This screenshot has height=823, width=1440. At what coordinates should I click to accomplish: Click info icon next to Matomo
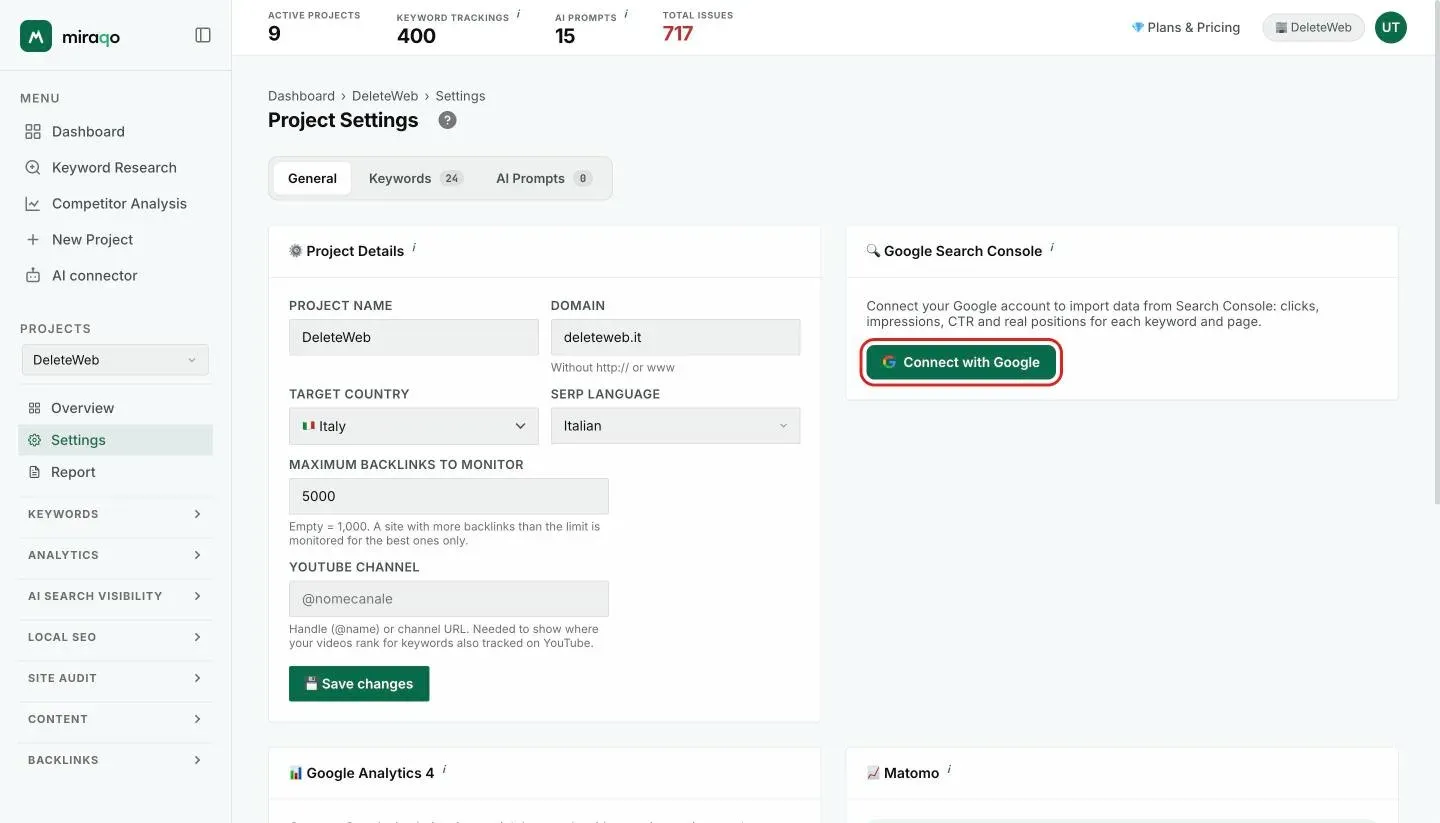point(949,769)
